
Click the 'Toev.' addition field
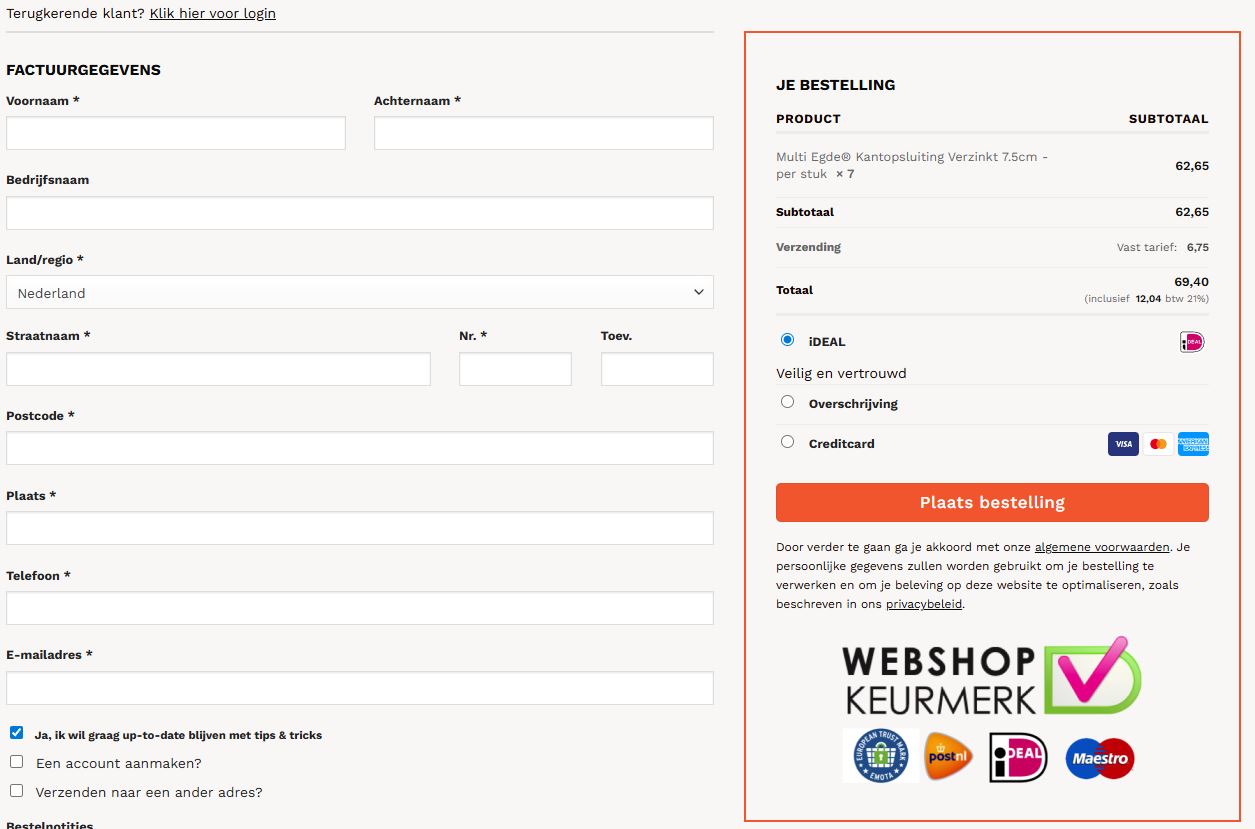pos(657,369)
